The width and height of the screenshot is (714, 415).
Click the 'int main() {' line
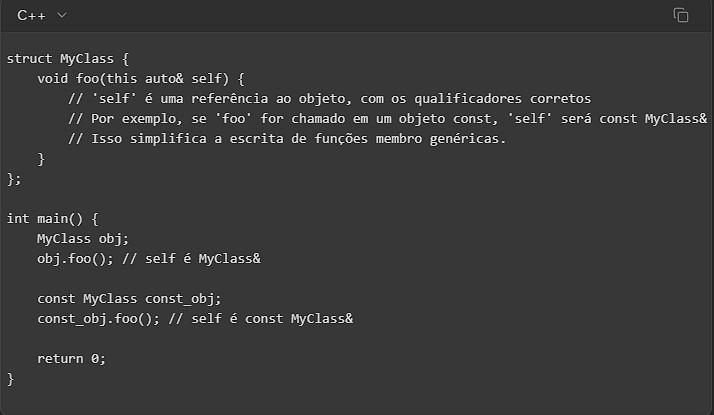pos(53,218)
